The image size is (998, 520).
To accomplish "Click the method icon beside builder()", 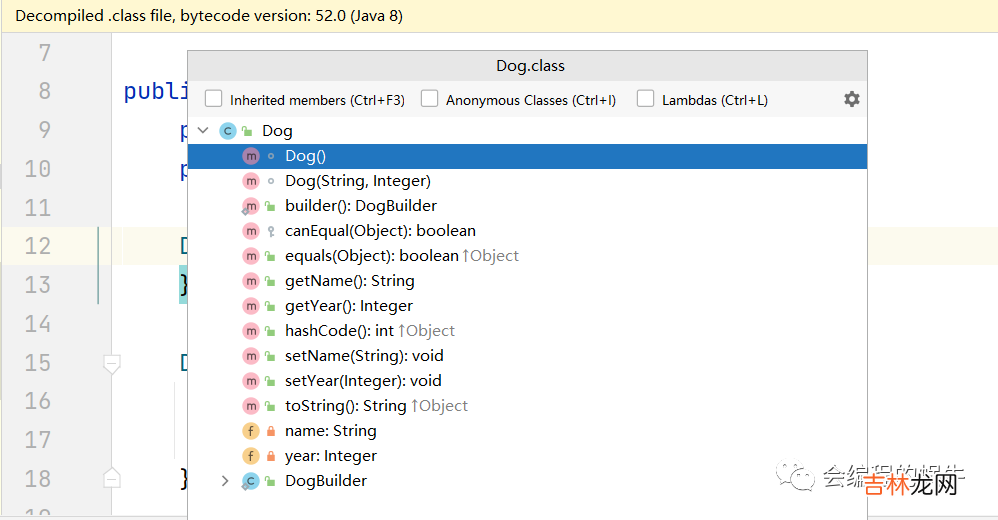I will pos(250,206).
